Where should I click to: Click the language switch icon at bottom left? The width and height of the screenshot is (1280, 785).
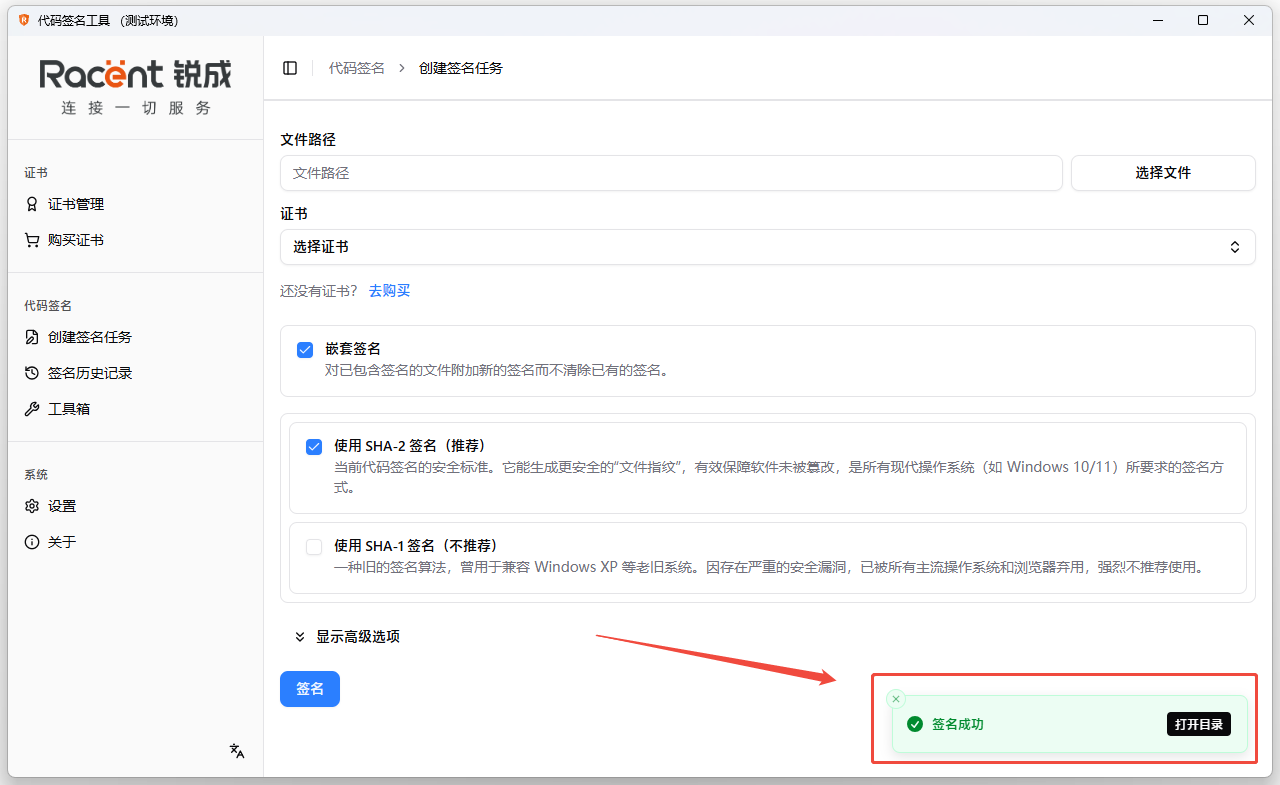[236, 750]
